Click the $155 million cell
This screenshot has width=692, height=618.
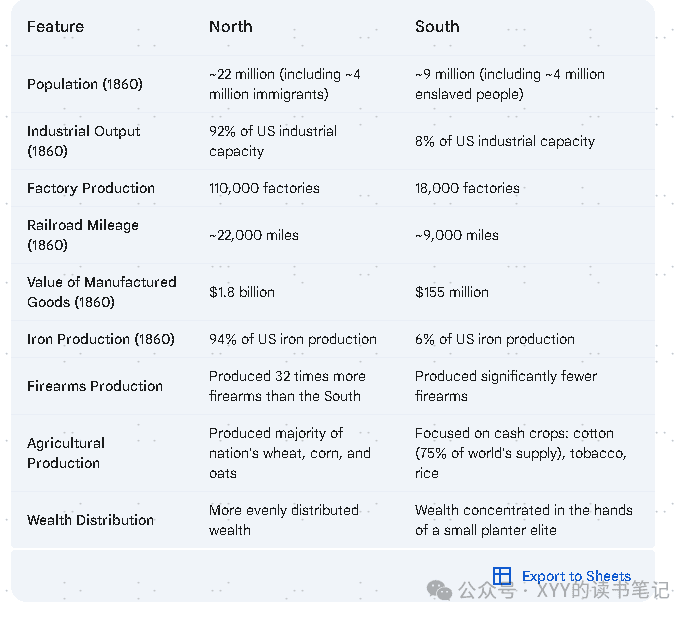452,292
